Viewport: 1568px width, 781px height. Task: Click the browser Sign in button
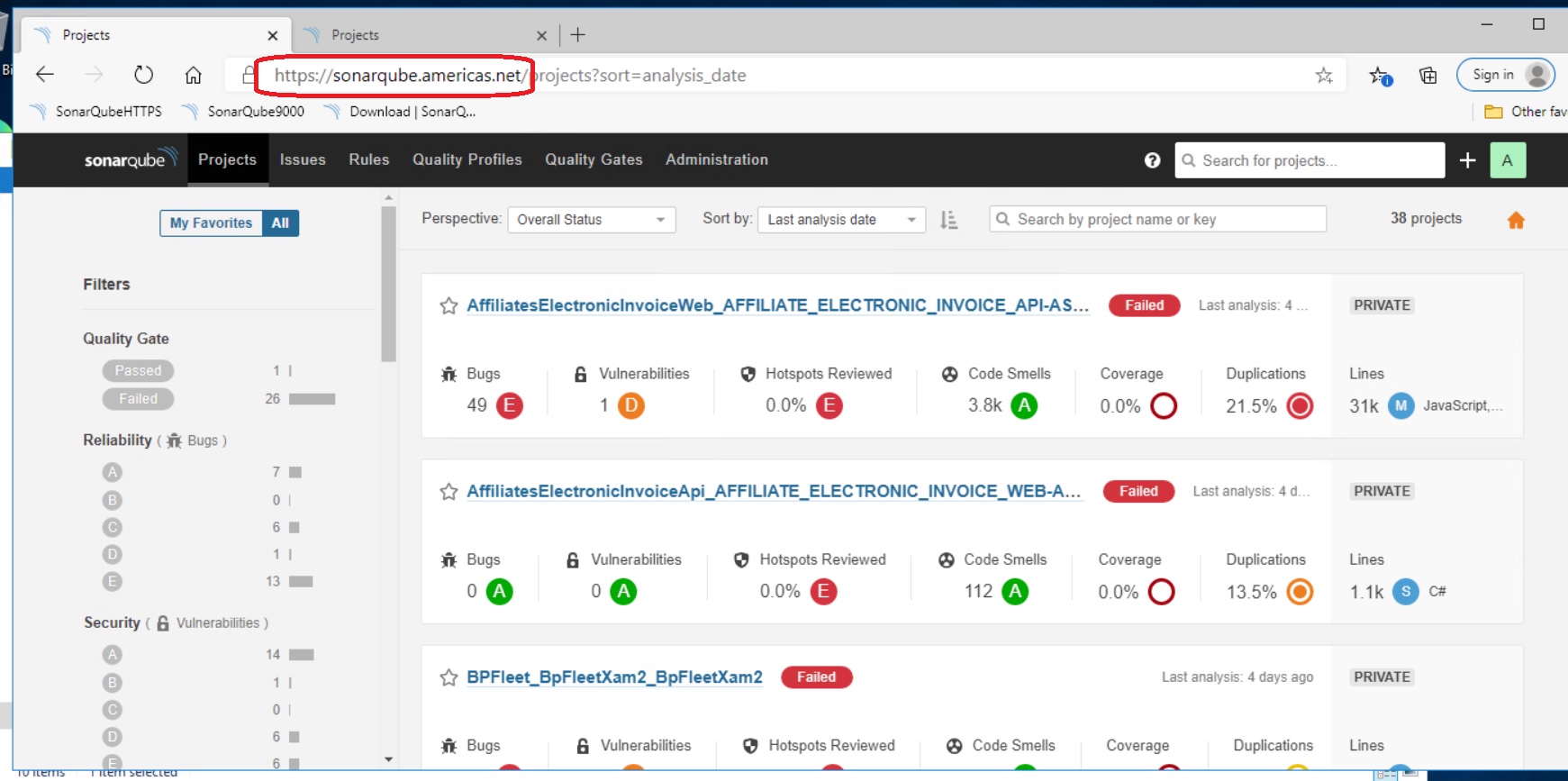(x=1506, y=75)
